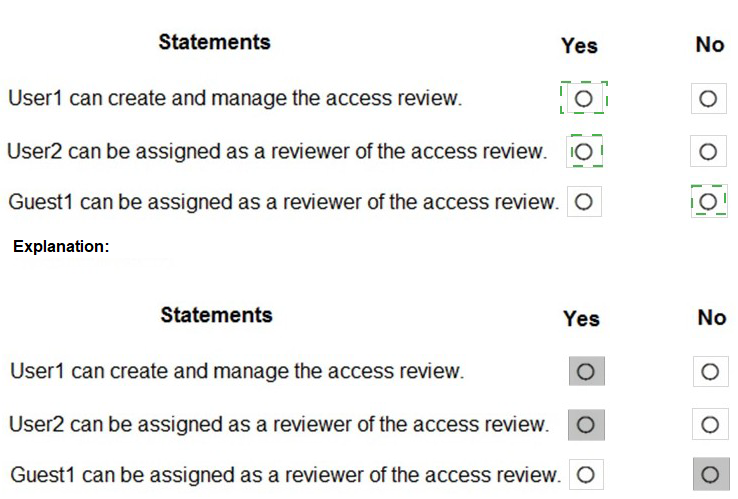This screenshot has width=738, height=499.
Task: Select No for User1 in explanation table
Action: point(709,372)
